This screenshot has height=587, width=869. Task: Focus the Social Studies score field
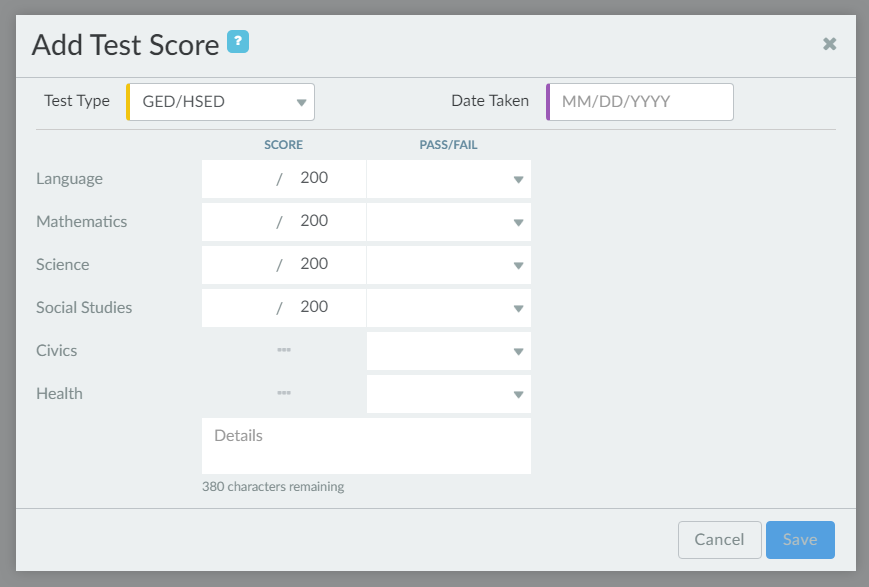(x=238, y=308)
